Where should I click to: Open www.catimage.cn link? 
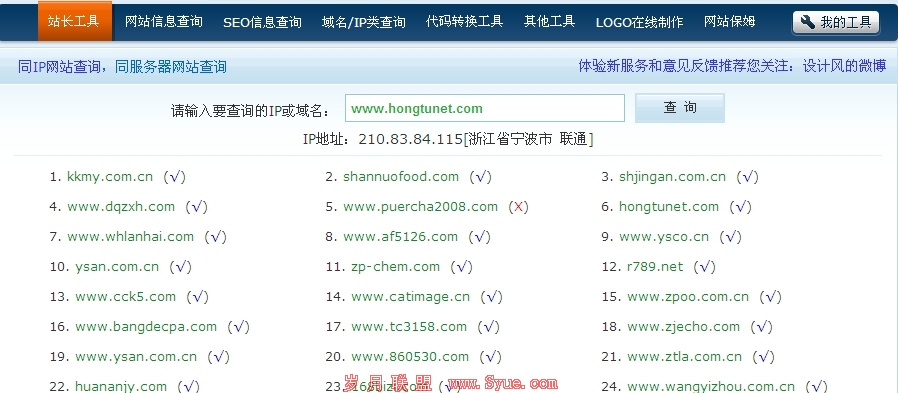410,296
